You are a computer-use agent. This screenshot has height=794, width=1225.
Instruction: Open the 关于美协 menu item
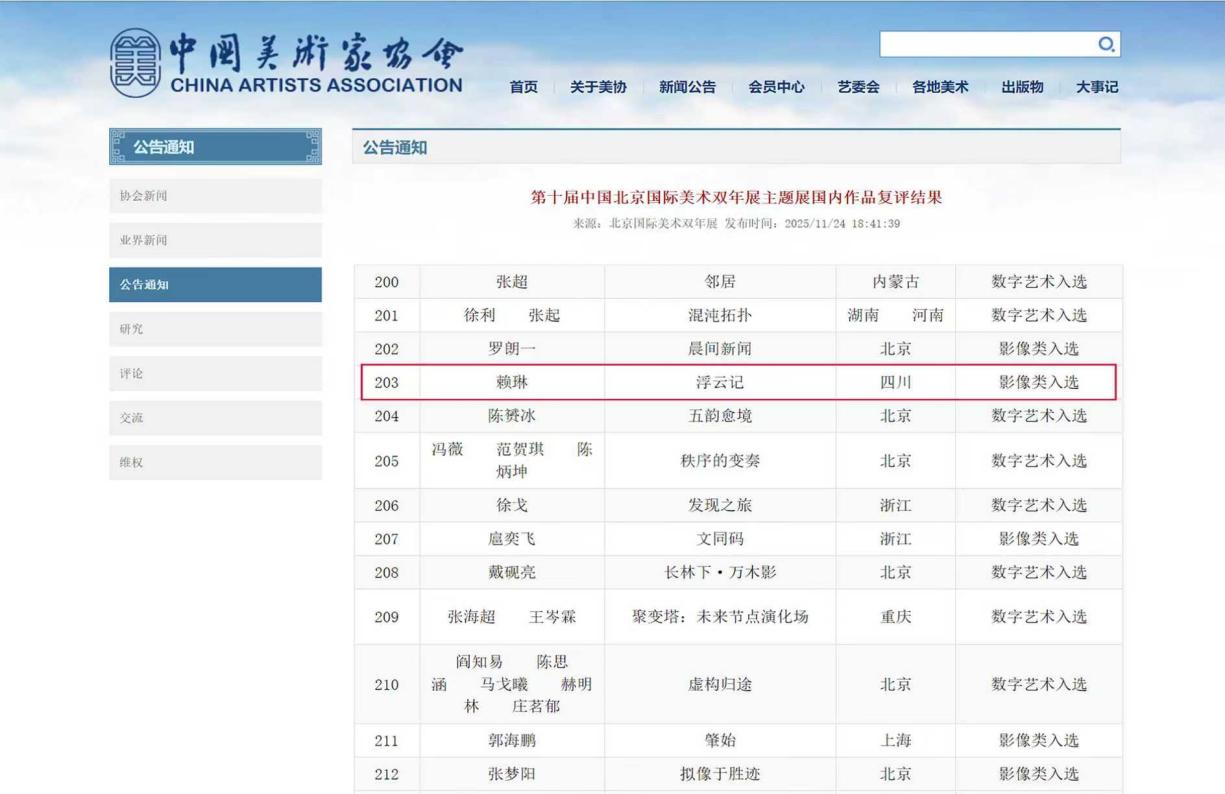coord(598,87)
